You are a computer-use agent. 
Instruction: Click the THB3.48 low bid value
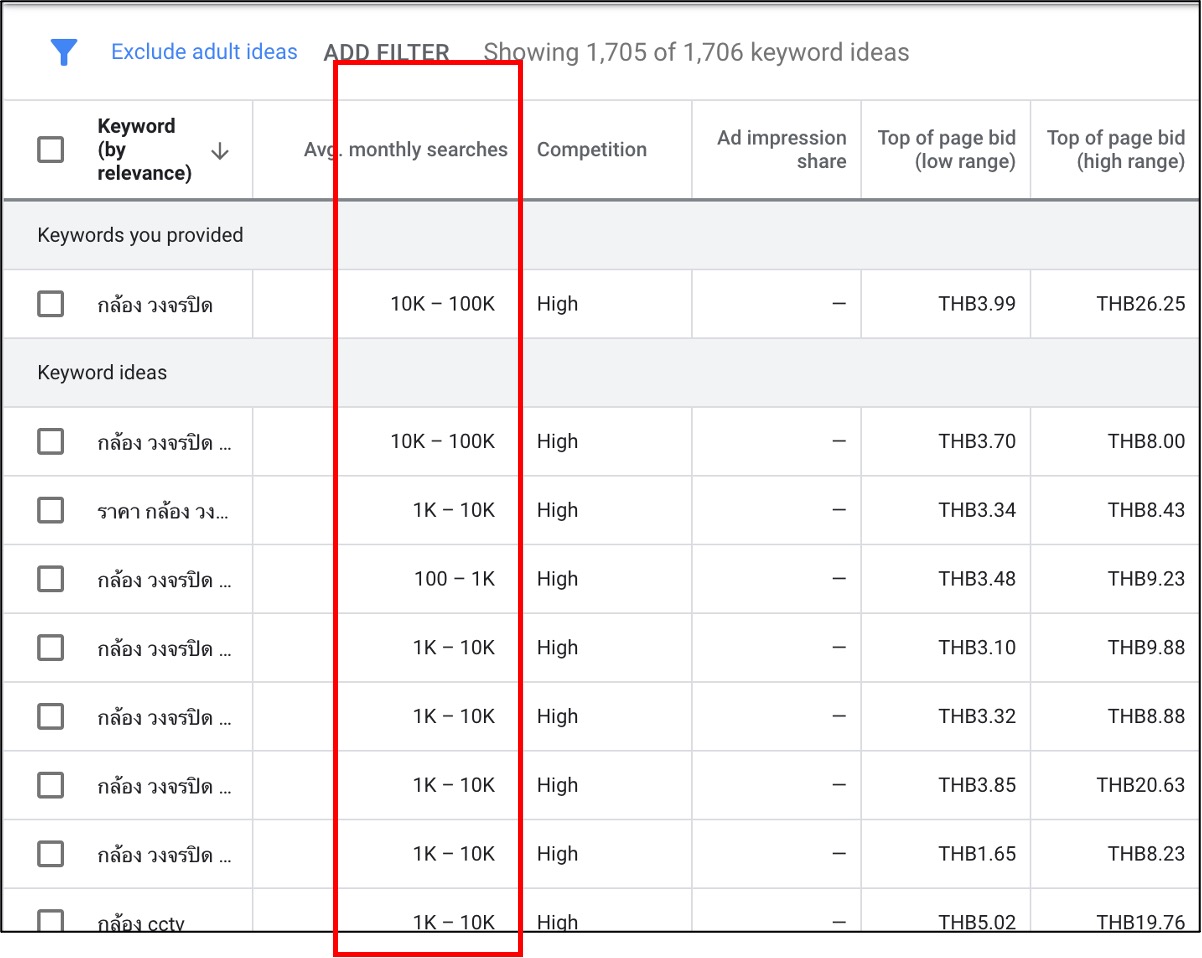(x=977, y=579)
